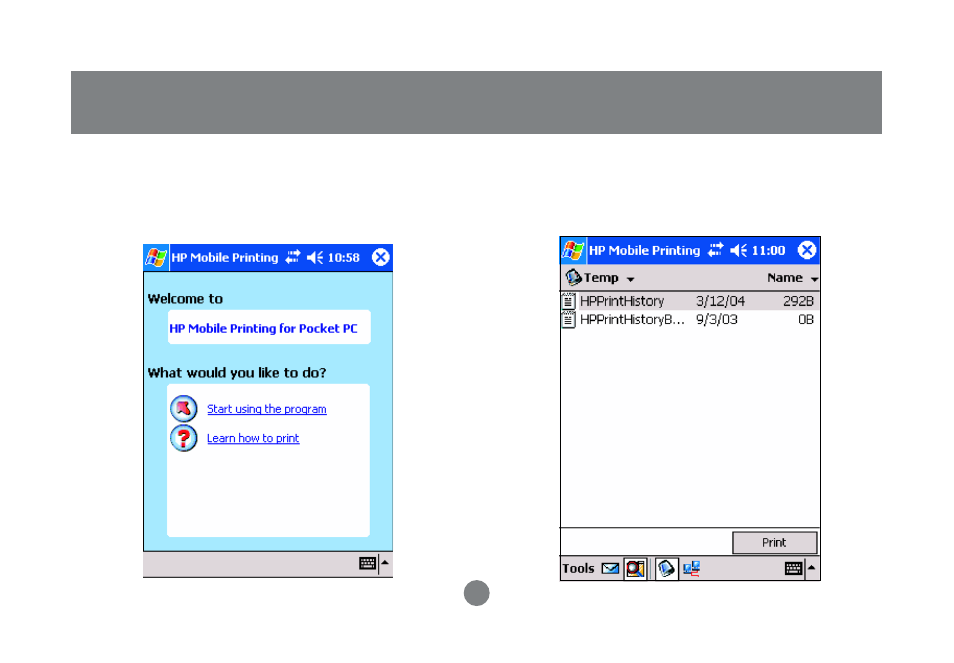Tap the speaker volume icon beside 10:58
This screenshot has width=954, height=663.
(x=315, y=257)
